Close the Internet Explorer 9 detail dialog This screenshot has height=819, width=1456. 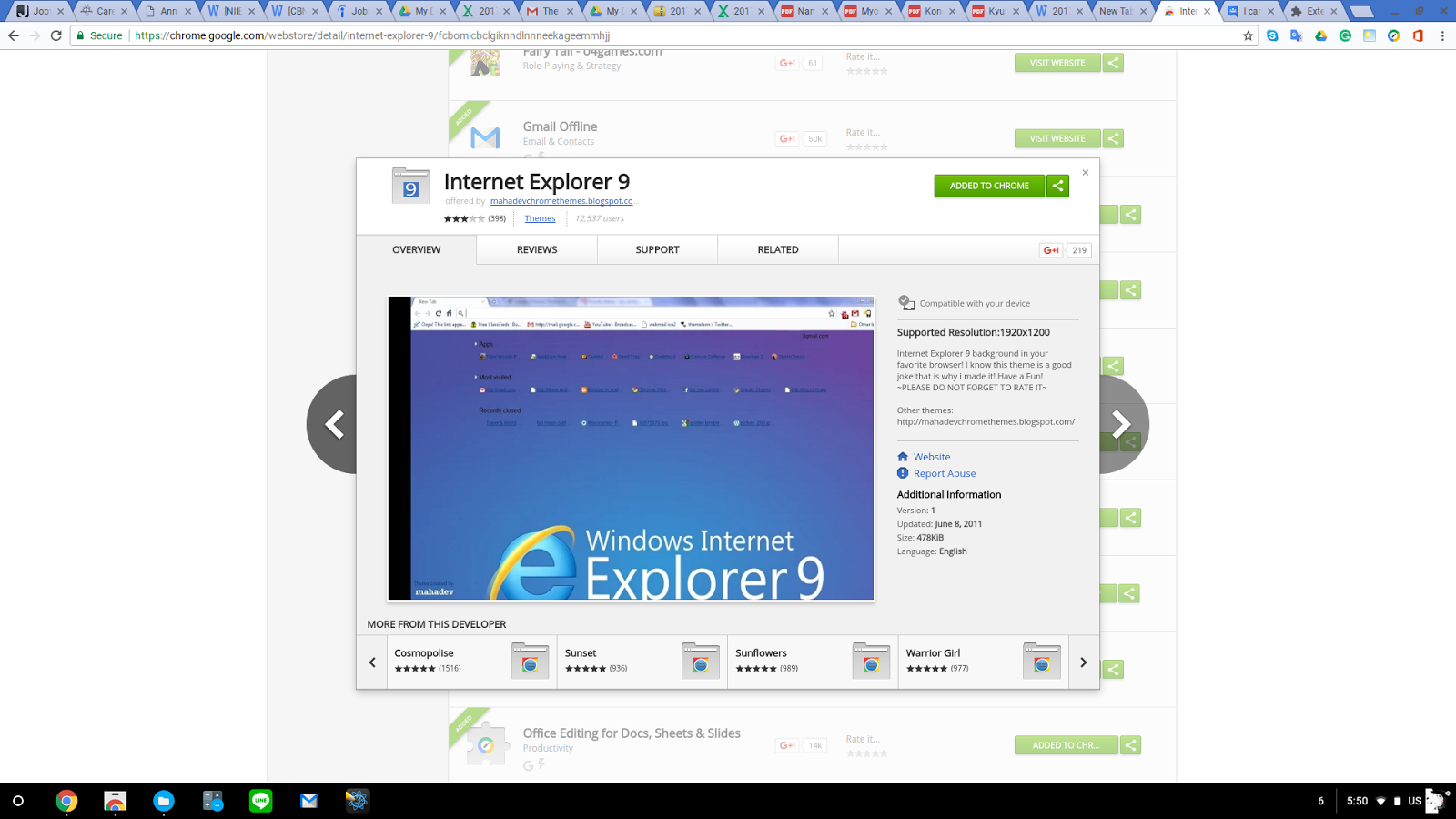[1085, 172]
